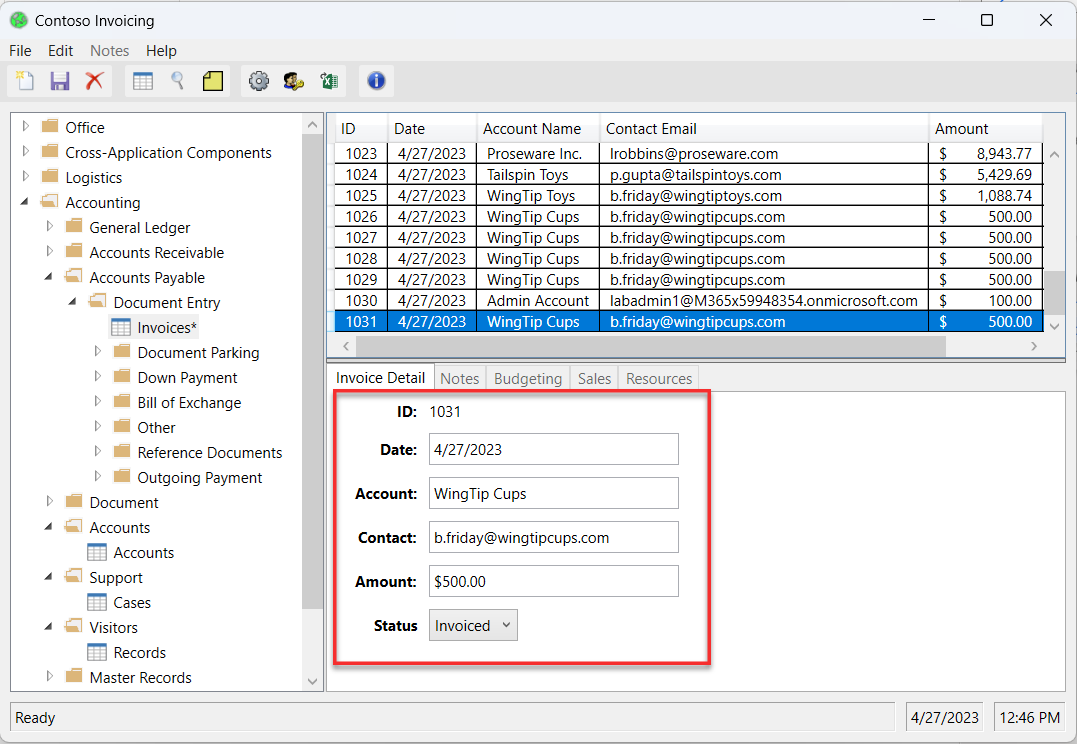
Task: Select the Cases item under Support
Action: tap(131, 603)
